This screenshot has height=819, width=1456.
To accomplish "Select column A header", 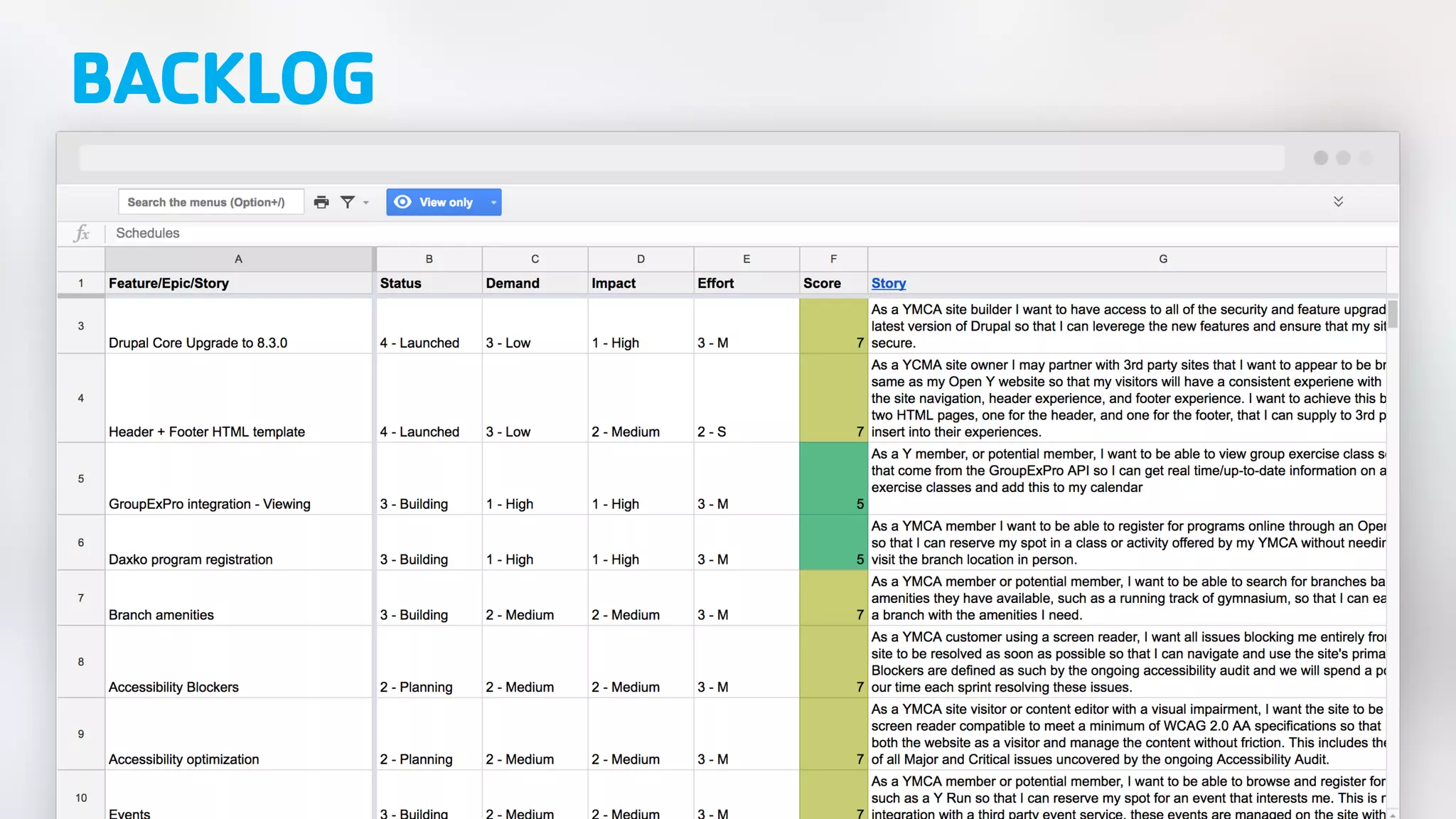I will pyautogui.click(x=239, y=259).
